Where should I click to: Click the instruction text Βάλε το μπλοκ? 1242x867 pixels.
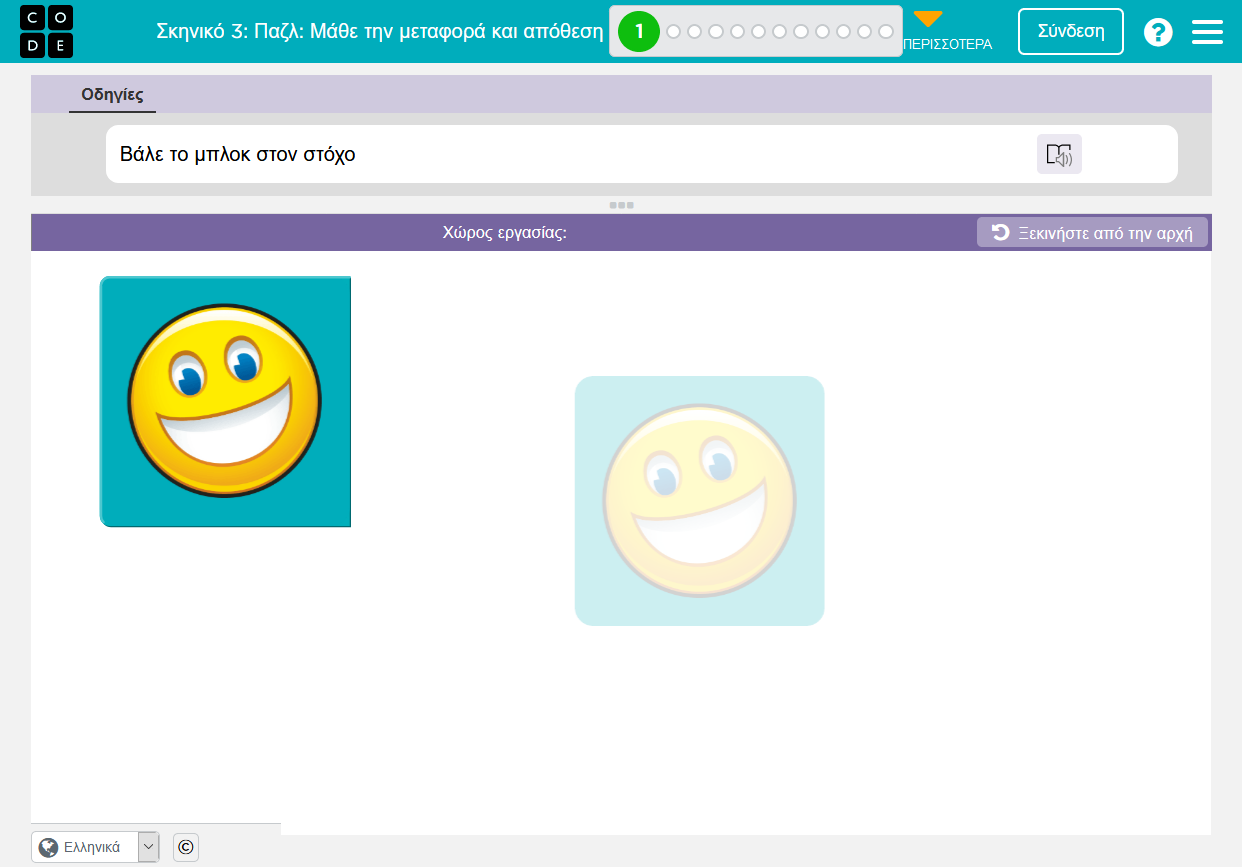[238, 154]
